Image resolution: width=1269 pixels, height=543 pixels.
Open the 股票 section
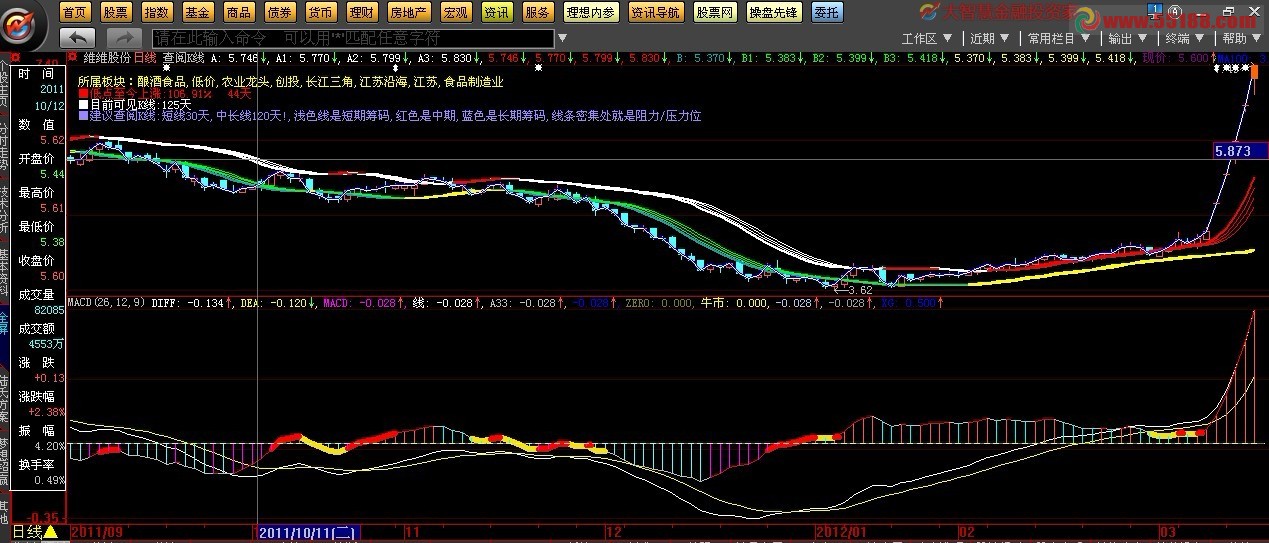(x=115, y=12)
